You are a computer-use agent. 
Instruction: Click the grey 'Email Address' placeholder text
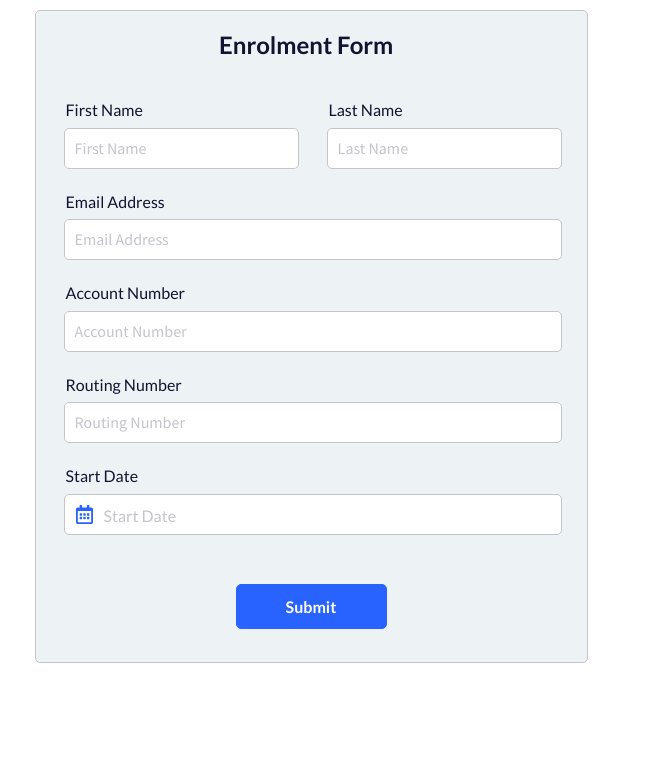point(122,240)
